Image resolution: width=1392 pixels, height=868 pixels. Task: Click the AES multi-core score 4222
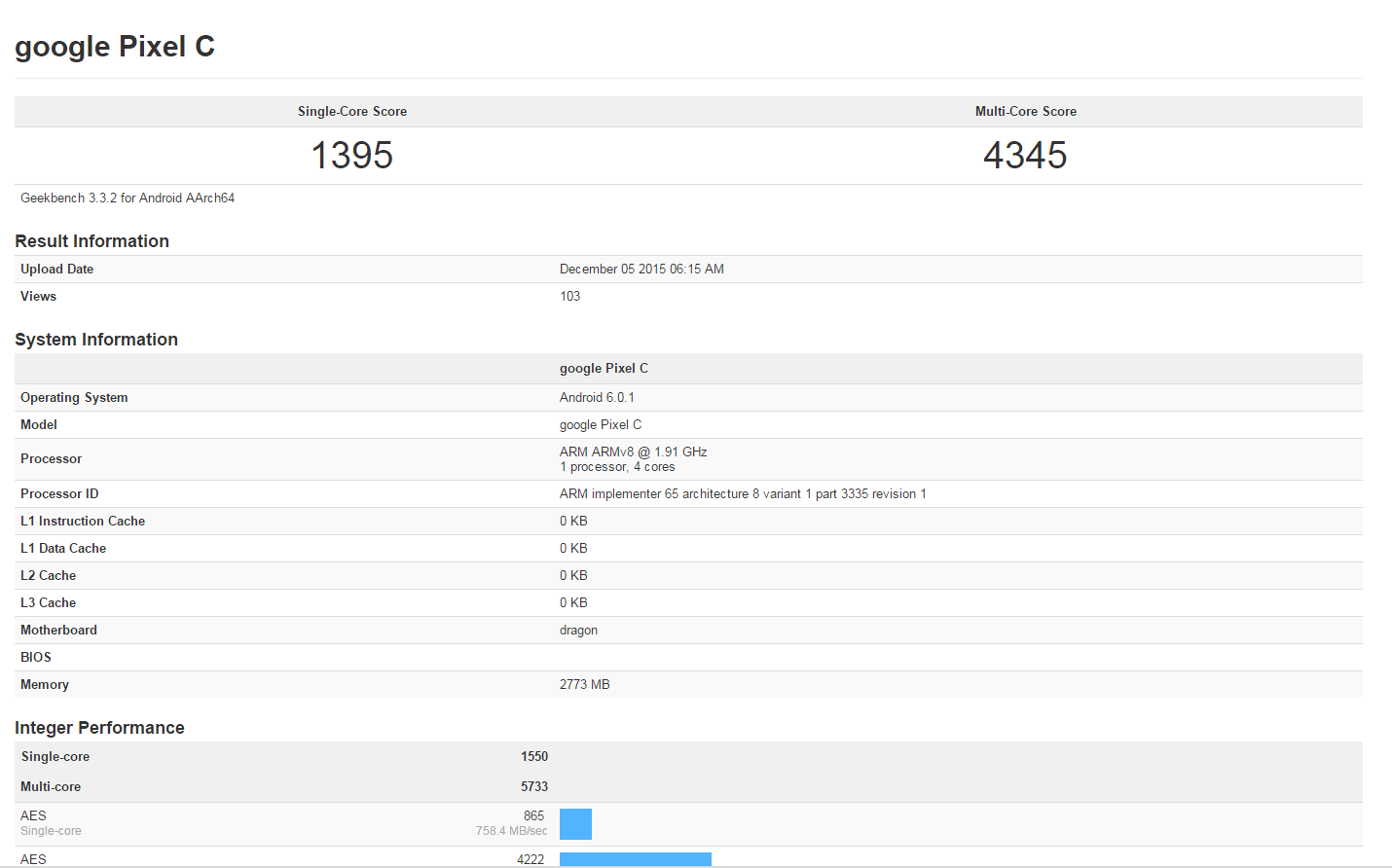coord(531,859)
